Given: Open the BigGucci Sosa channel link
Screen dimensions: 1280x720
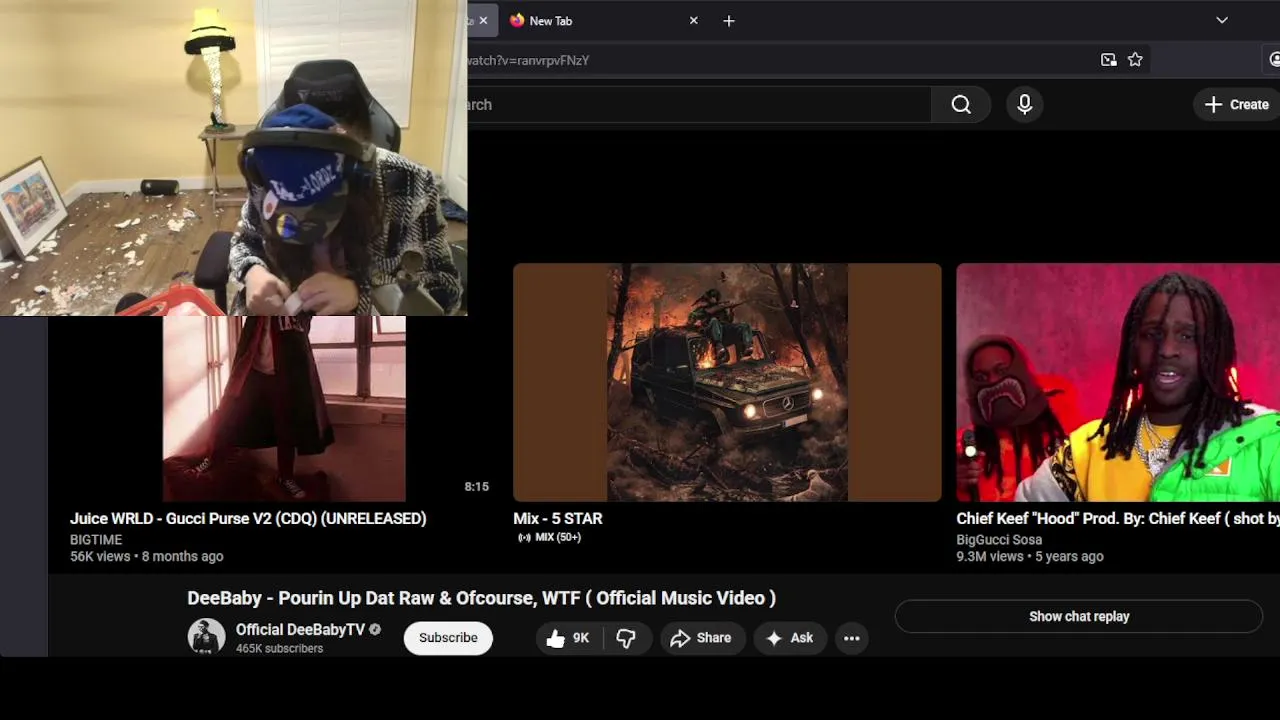Looking at the screenshot, I should (x=999, y=539).
